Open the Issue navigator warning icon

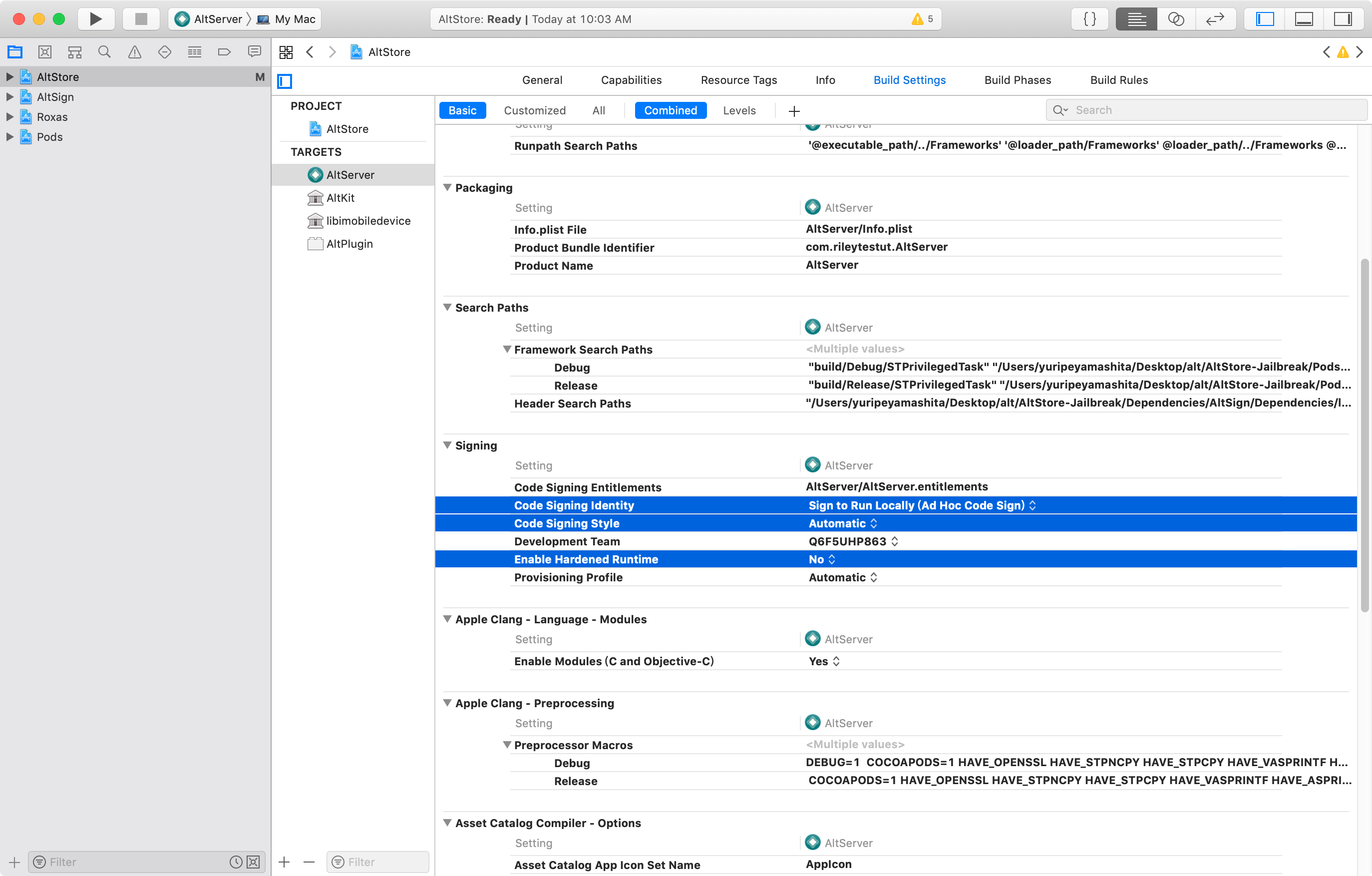coord(134,52)
